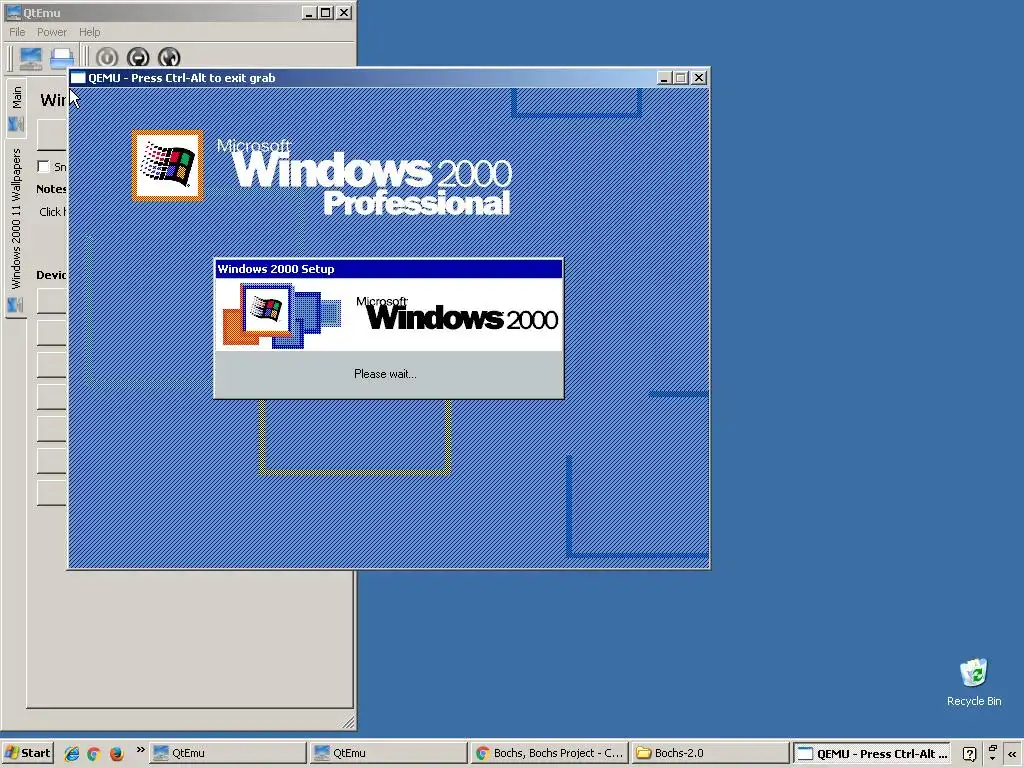Viewport: 1024px width, 768px height.
Task: Open the Power menu in QtEmu
Action: click(52, 32)
